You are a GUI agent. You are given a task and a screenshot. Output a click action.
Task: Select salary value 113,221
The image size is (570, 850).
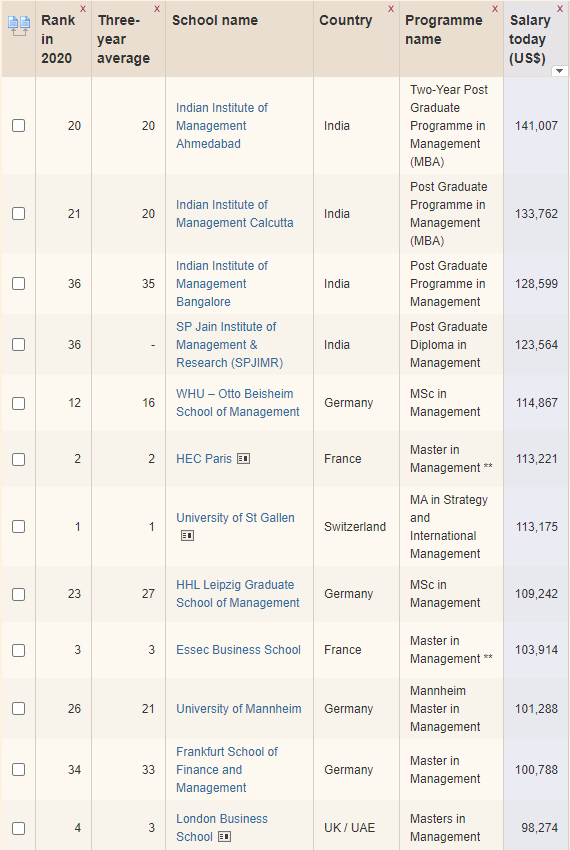(536, 459)
